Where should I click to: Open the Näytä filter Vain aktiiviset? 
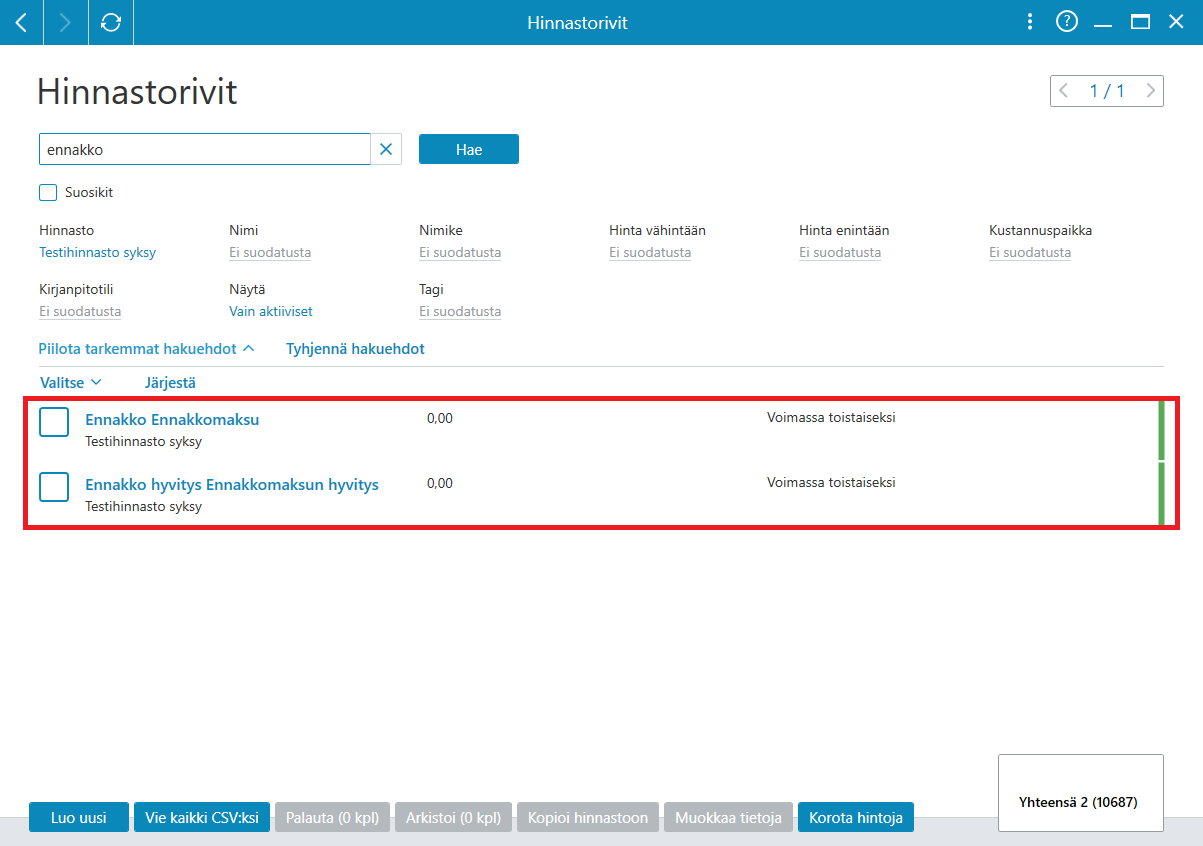tap(271, 311)
